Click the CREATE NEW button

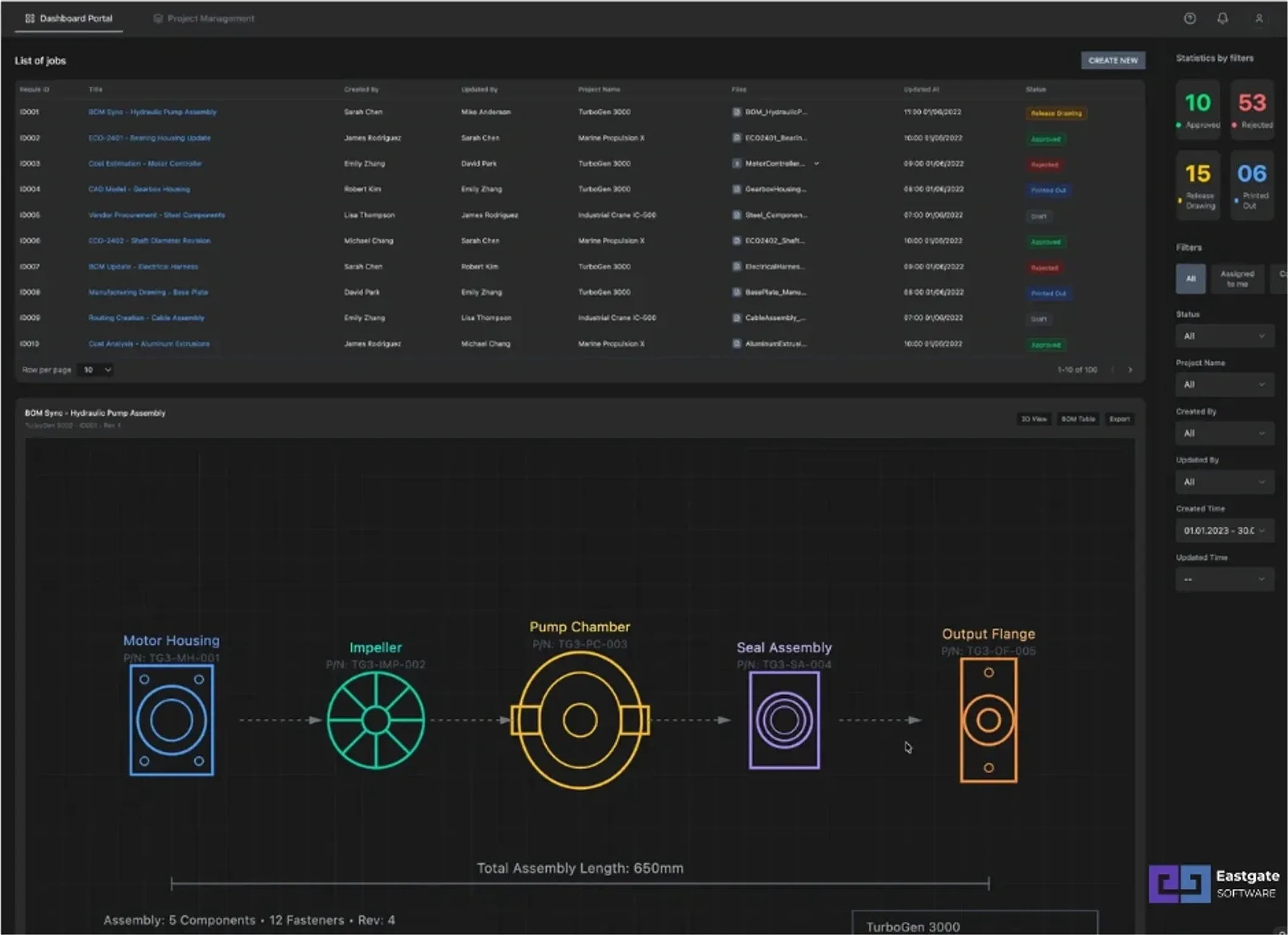(1113, 60)
